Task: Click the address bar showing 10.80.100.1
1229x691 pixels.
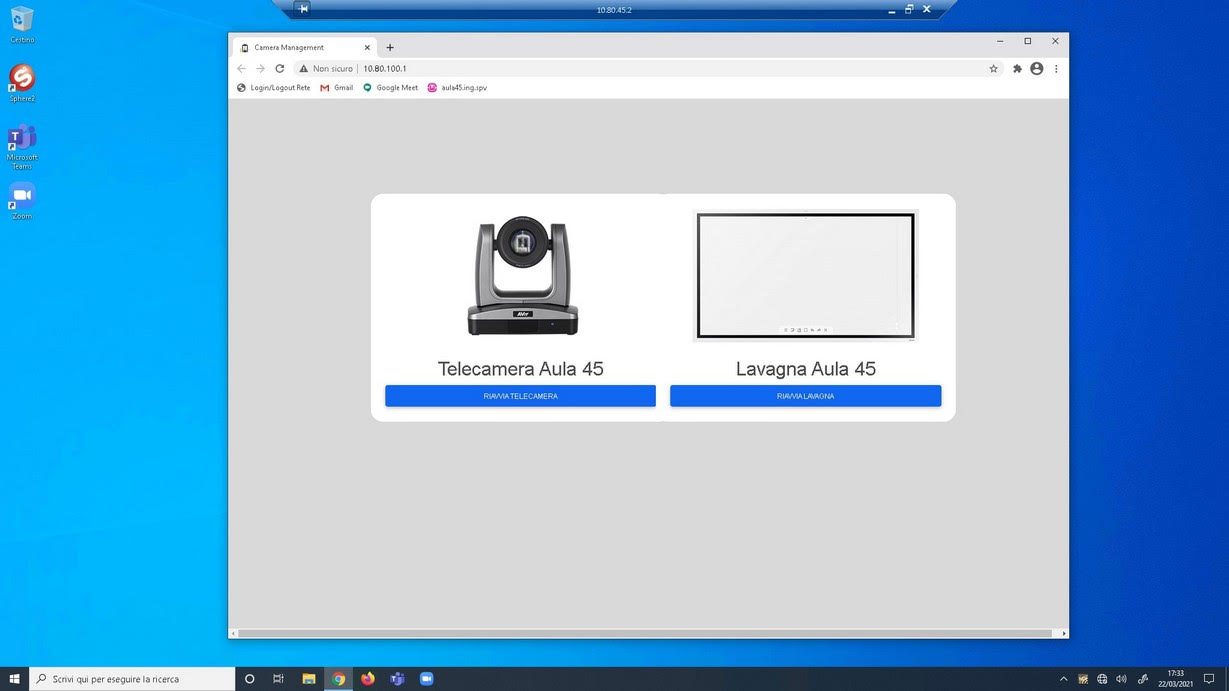Action: coord(600,69)
